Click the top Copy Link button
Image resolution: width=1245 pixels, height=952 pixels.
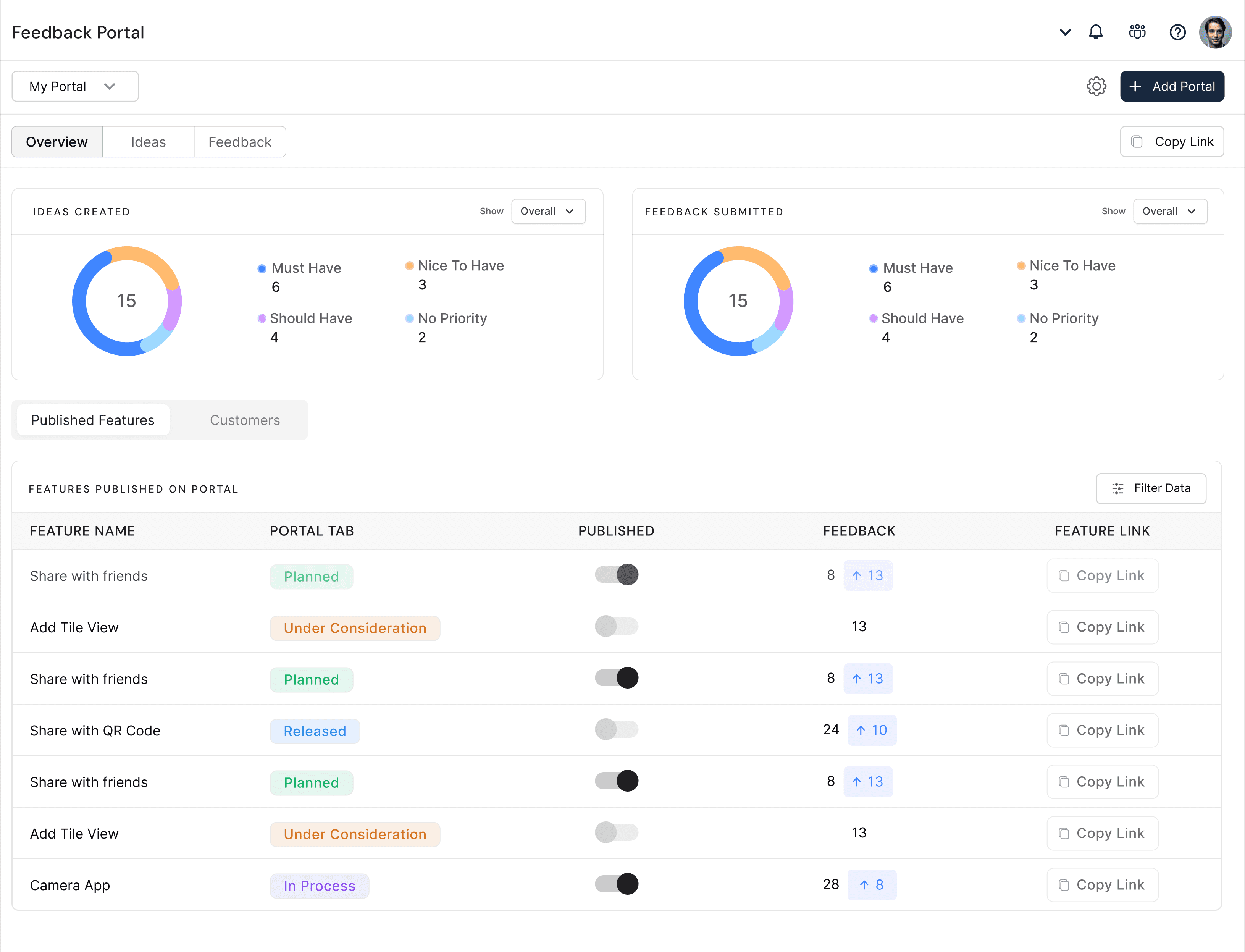(1171, 142)
